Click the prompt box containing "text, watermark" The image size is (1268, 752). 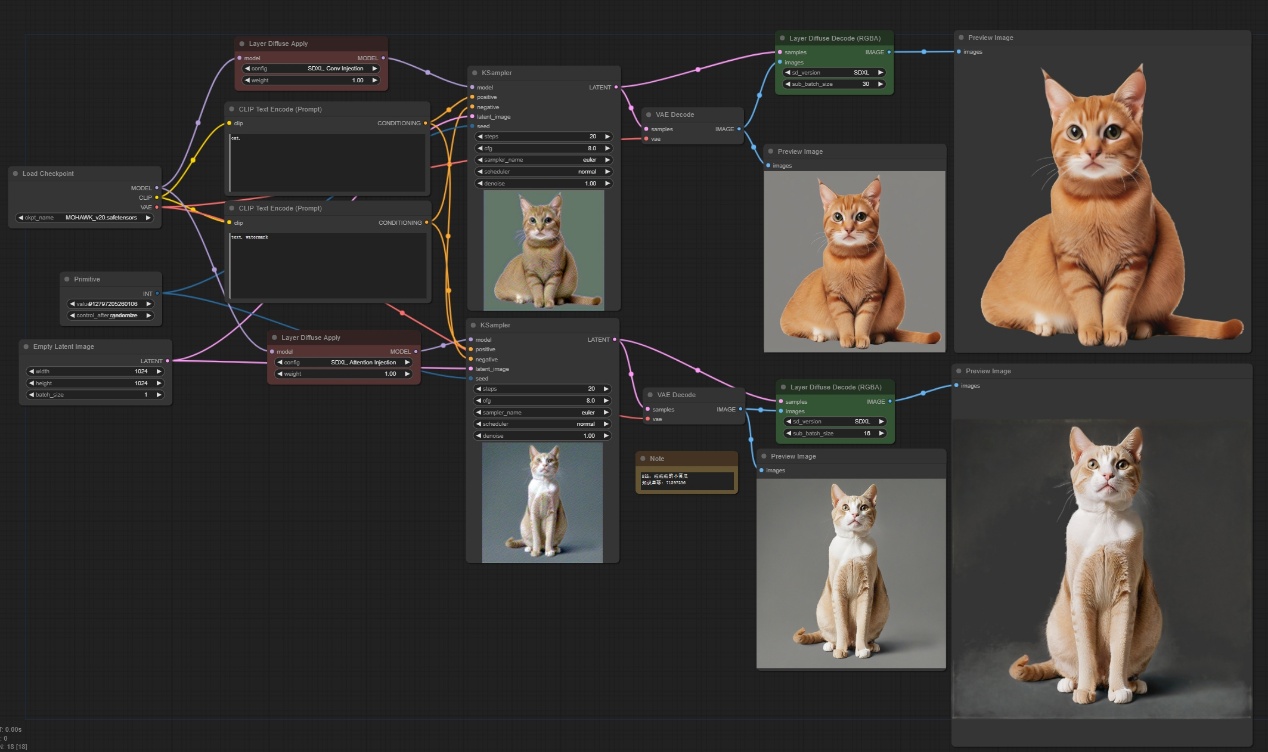pyautogui.click(x=329, y=266)
